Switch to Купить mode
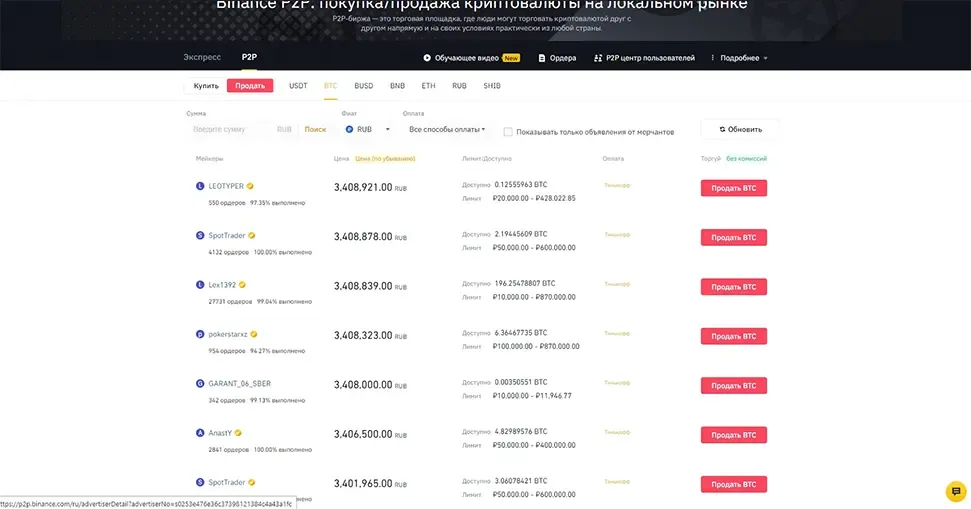The width and height of the screenshot is (971, 509). coord(206,86)
